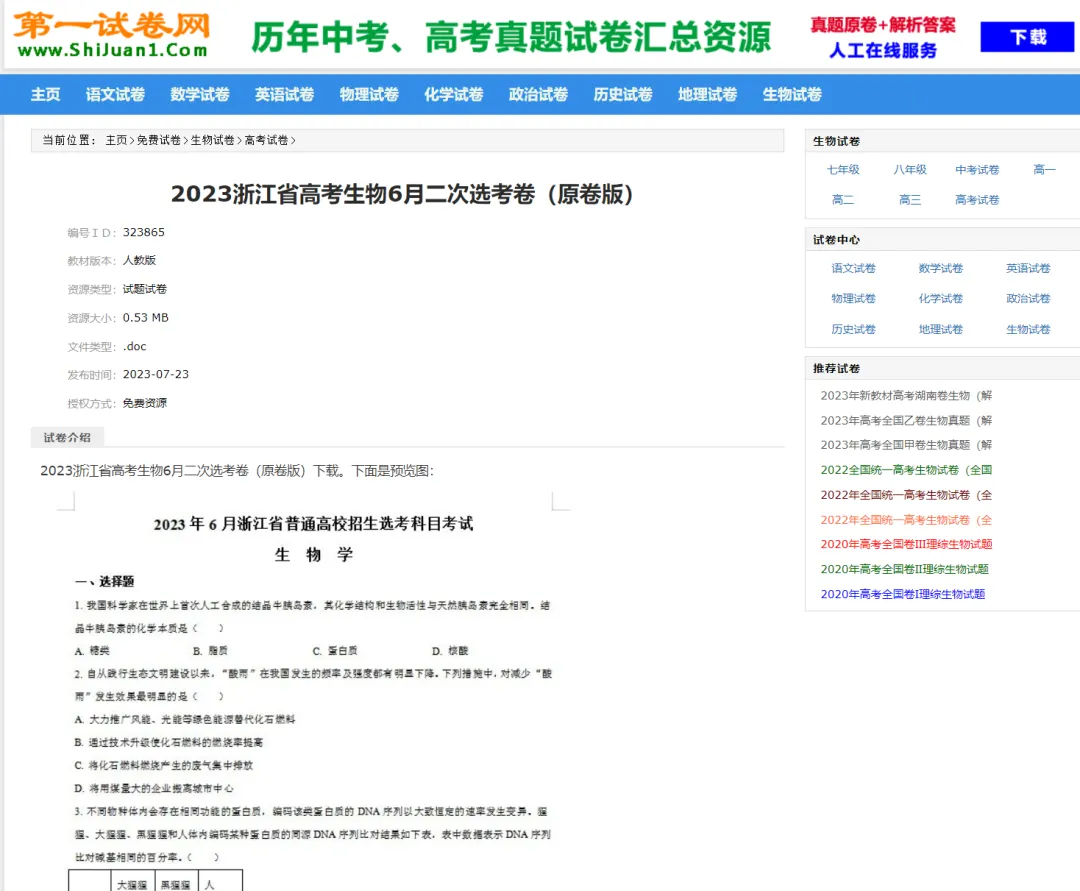Open 2020年高考全国卷II理综生物试题 link
Screen dimensions: 1080x891
(x=904, y=569)
